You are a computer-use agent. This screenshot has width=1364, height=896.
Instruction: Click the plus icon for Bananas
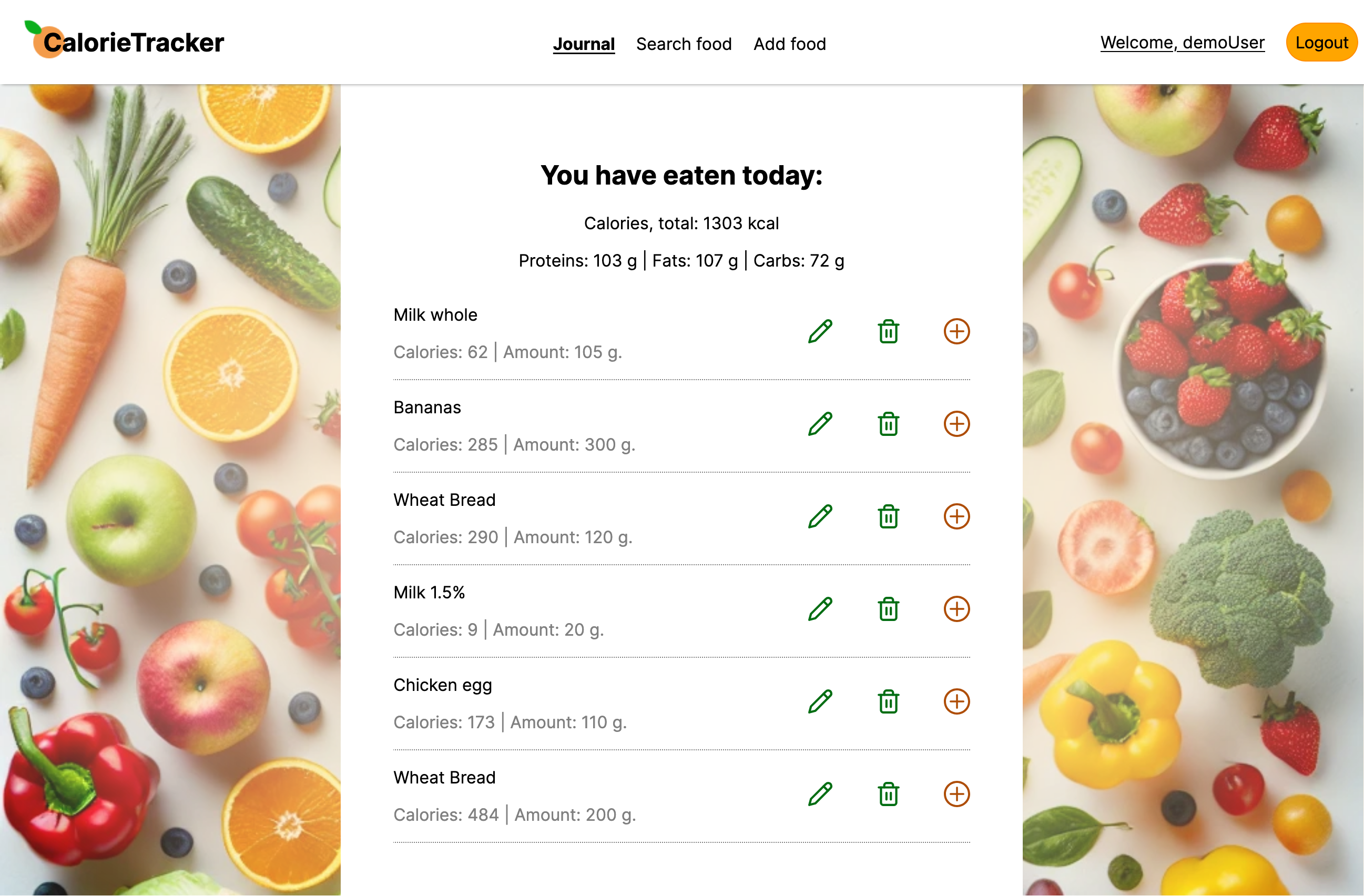pyautogui.click(x=956, y=424)
